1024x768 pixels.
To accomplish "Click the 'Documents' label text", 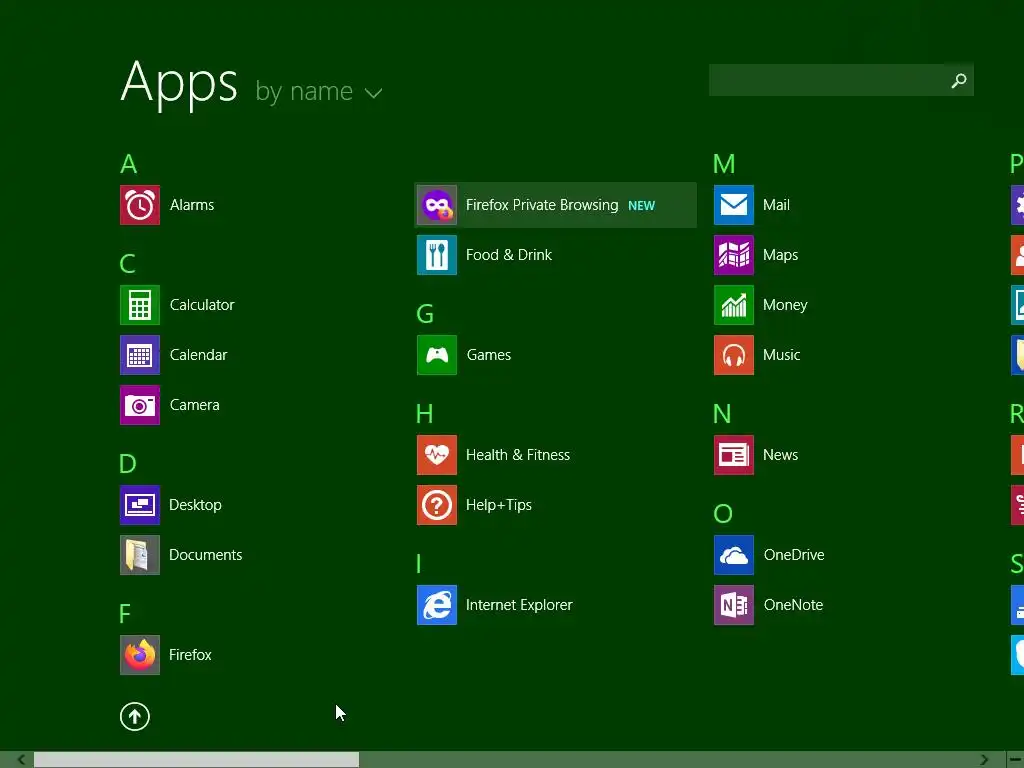I will (x=206, y=555).
